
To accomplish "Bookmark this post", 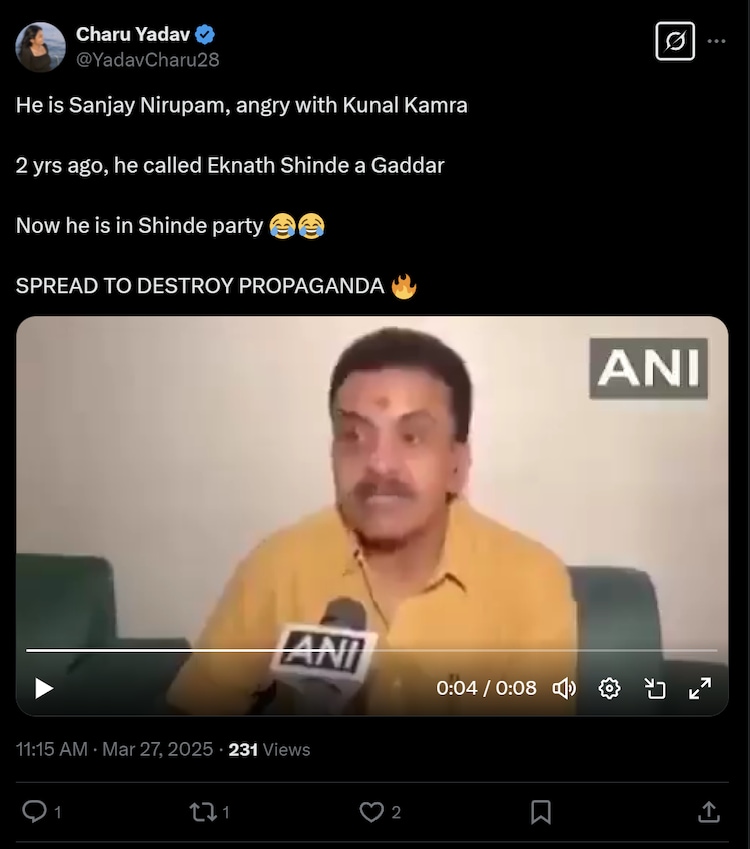I will [x=540, y=812].
